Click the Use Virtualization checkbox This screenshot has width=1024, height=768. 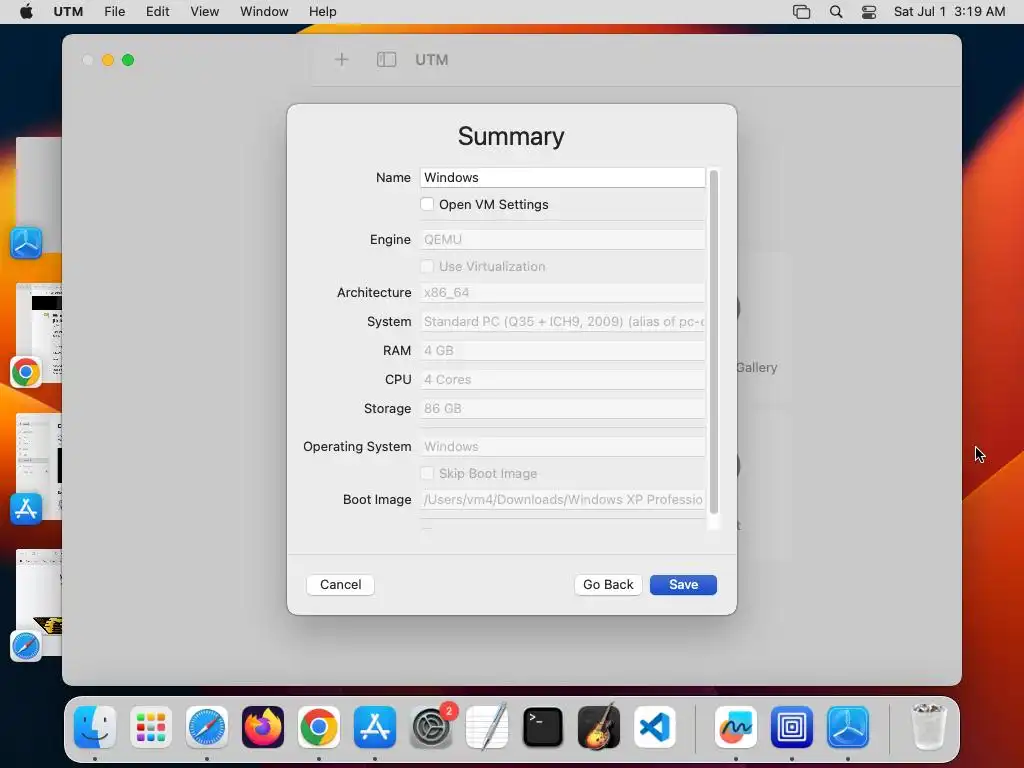[x=427, y=266]
